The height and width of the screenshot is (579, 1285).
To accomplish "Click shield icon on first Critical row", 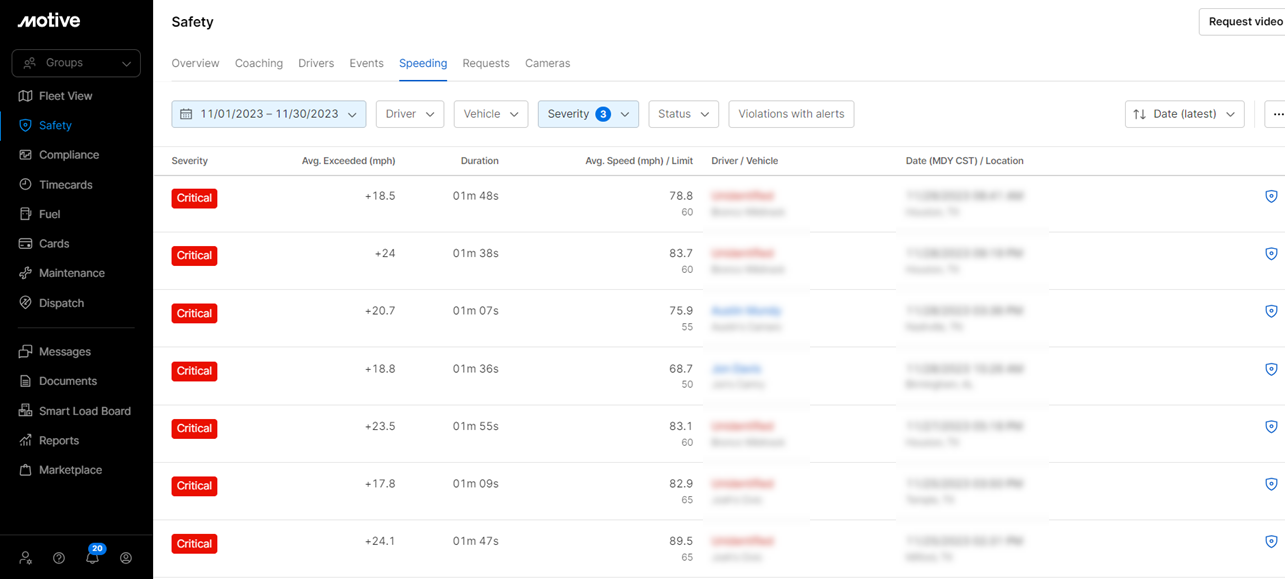I will (x=1271, y=197).
